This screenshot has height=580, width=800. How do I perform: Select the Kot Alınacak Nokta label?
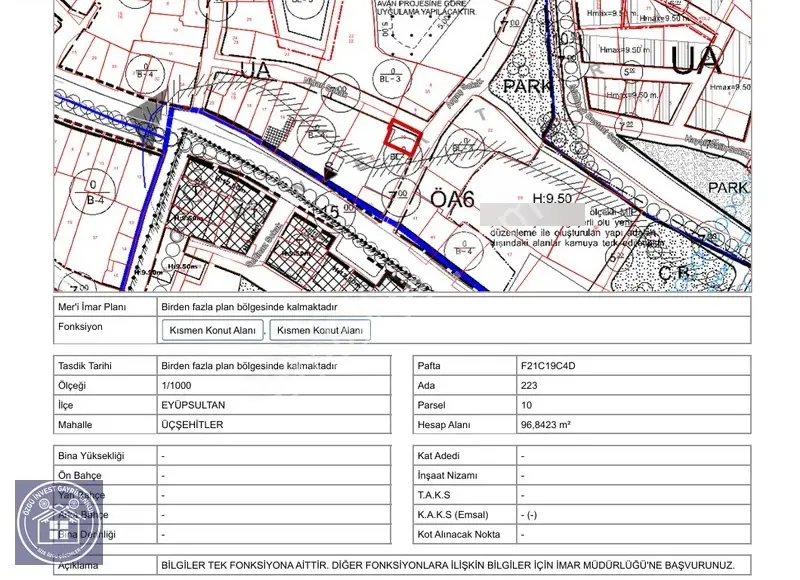pos(459,534)
